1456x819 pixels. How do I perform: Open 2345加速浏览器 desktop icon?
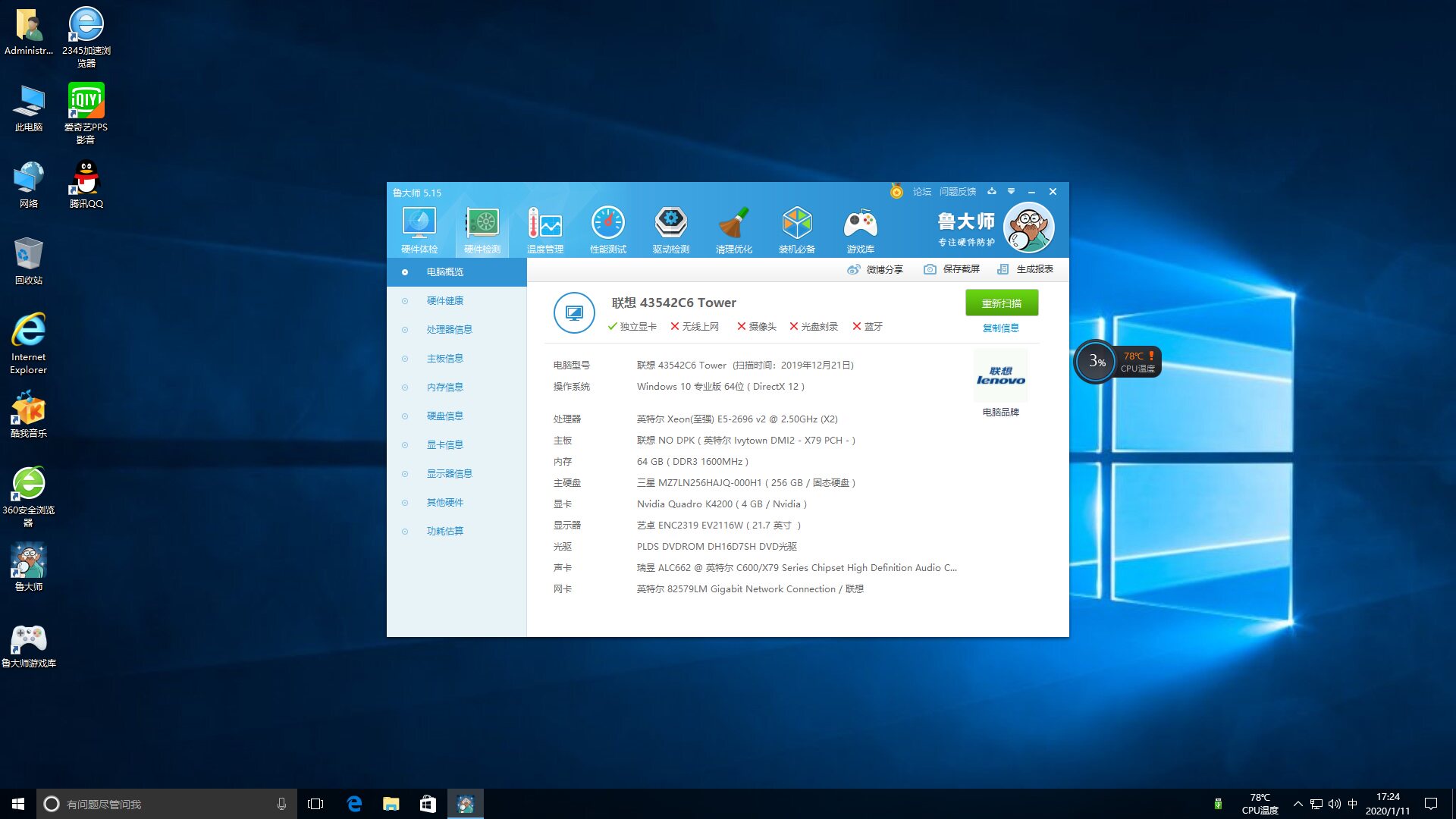[x=86, y=36]
